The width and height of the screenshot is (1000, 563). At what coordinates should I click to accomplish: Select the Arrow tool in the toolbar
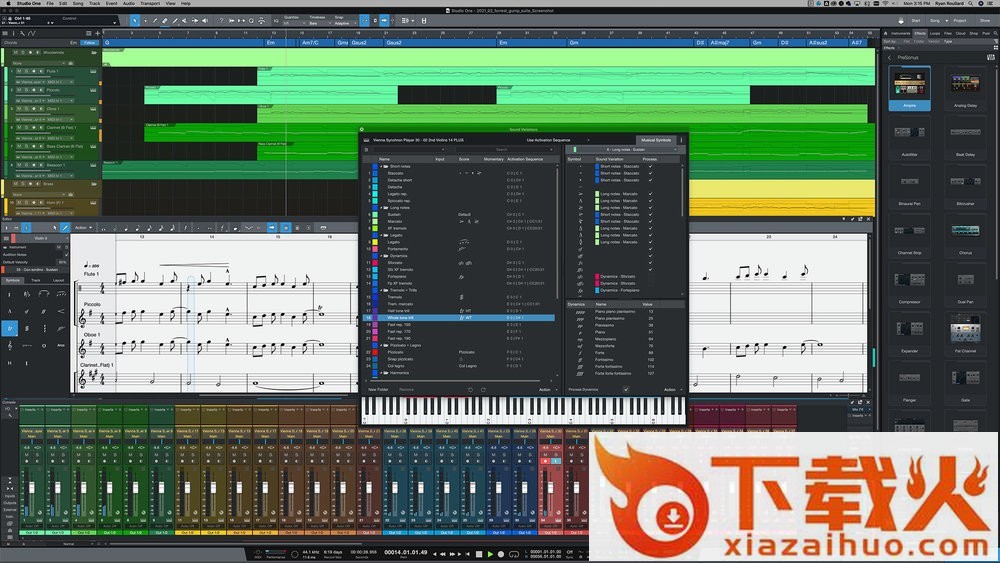135,20
